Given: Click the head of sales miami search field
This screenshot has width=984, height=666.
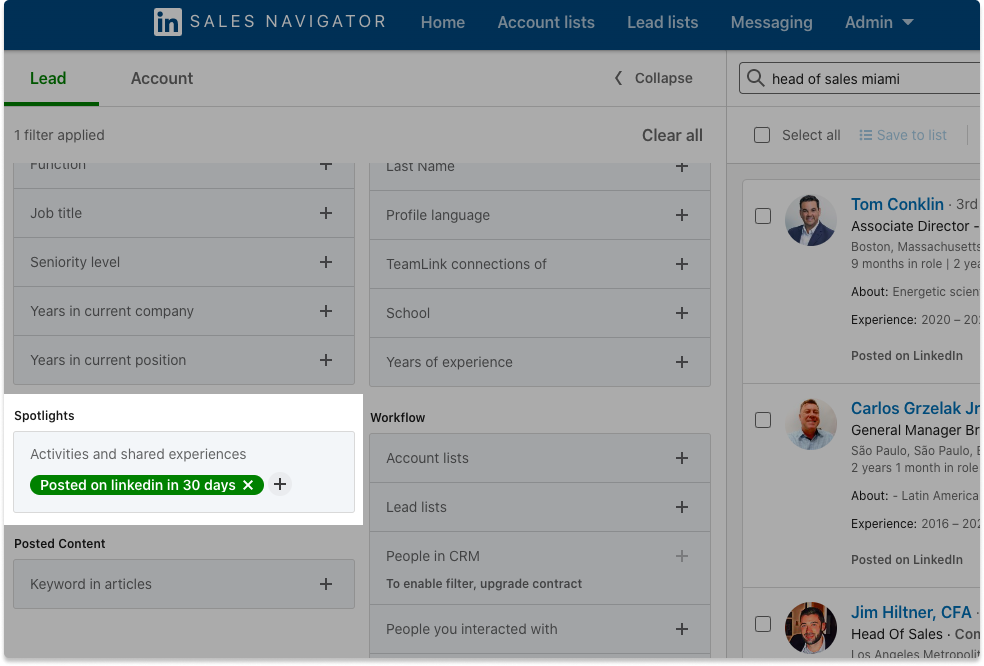Looking at the screenshot, I should [x=860, y=78].
